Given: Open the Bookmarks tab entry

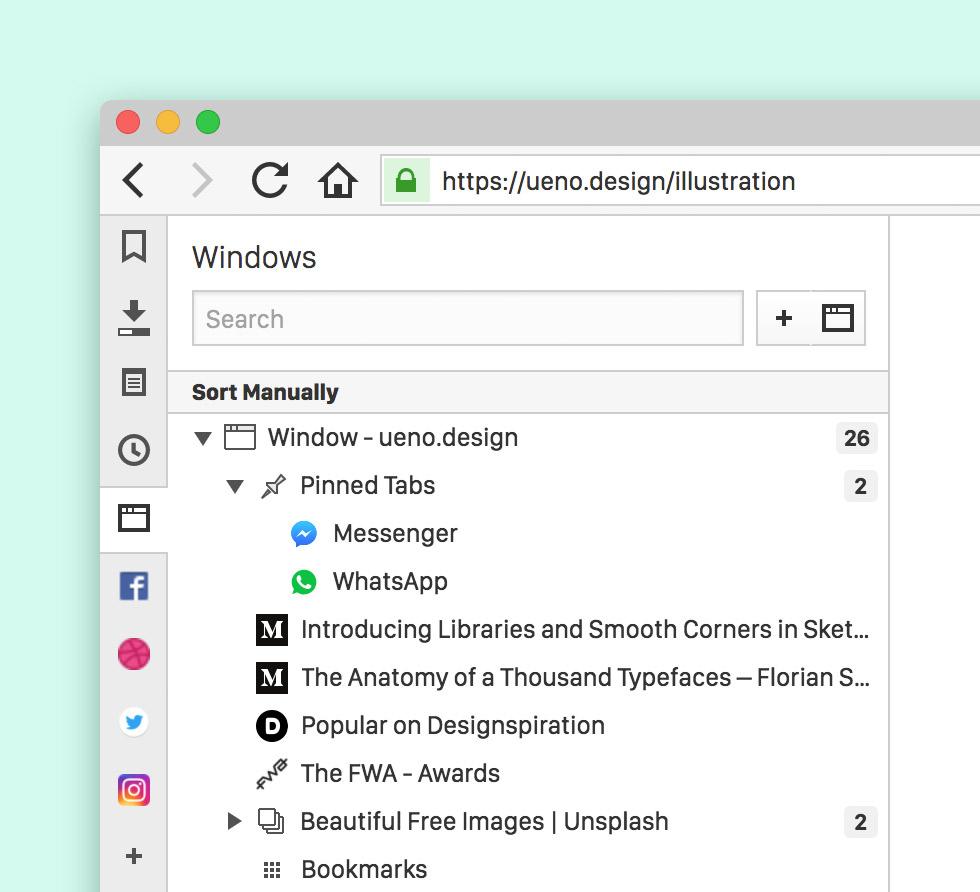Looking at the screenshot, I should click(528, 869).
